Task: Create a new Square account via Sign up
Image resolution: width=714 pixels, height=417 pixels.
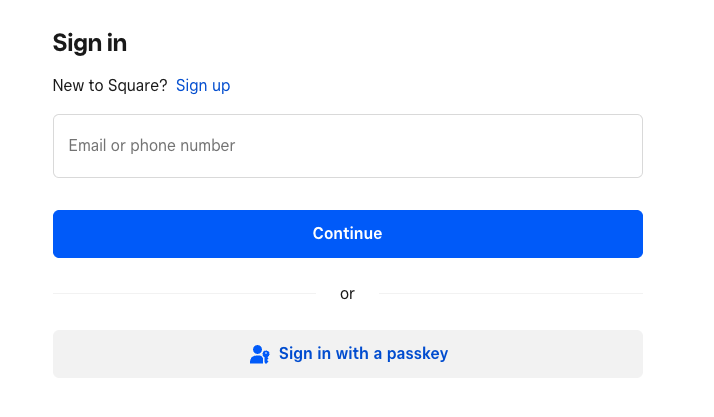Action: [203, 86]
